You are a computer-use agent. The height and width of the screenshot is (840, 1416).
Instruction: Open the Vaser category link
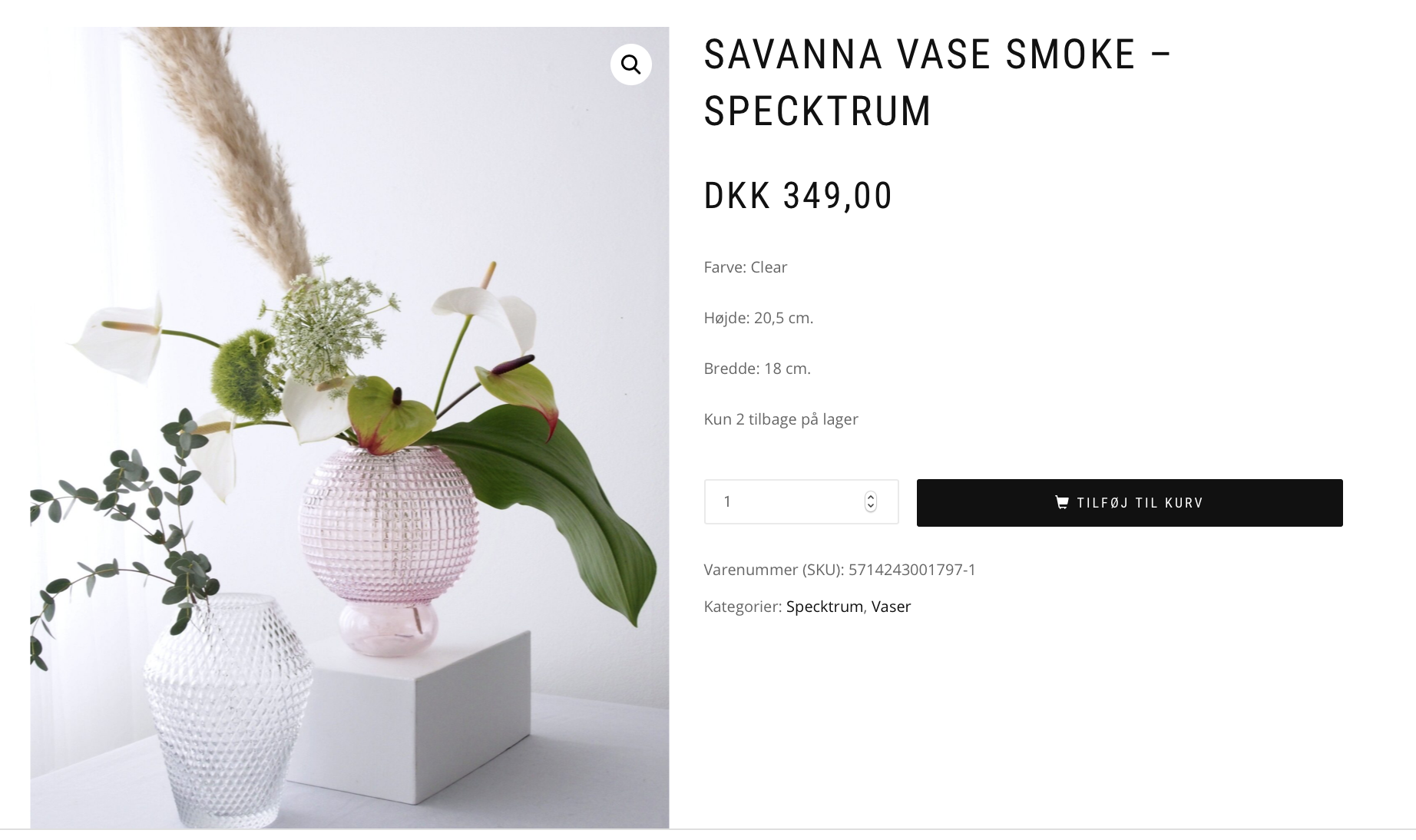891,607
